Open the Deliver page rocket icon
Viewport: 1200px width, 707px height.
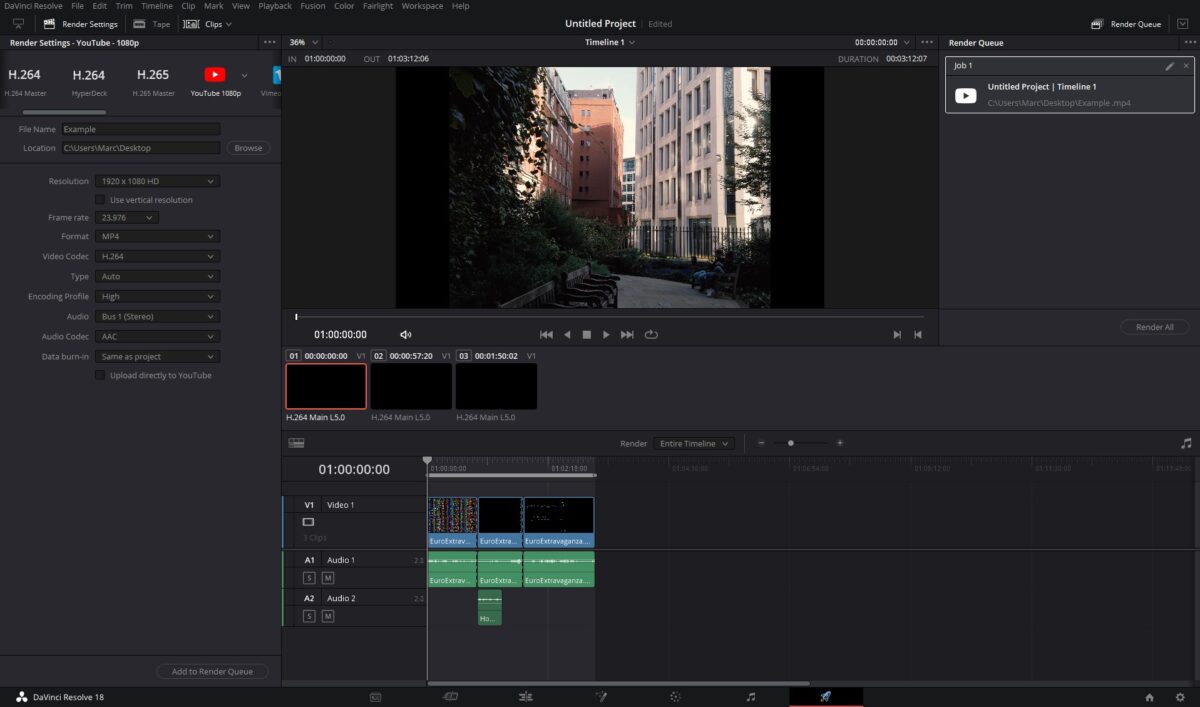[825, 697]
